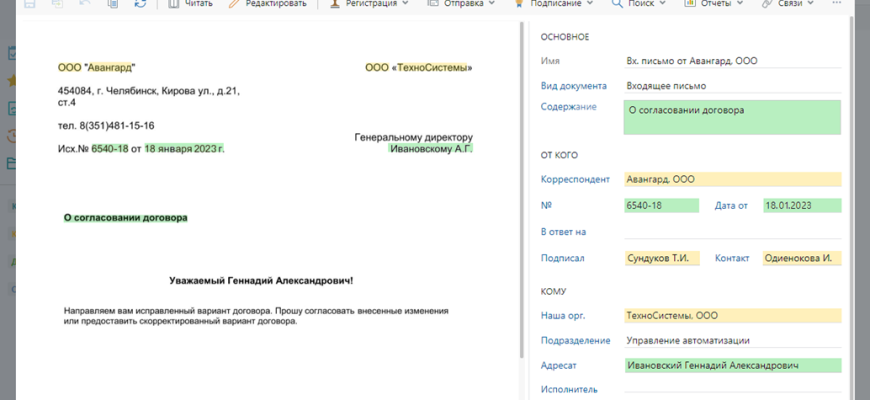Click the document preview vertical scrollbar
Viewport: 870px width, 400px height.
pos(521,200)
